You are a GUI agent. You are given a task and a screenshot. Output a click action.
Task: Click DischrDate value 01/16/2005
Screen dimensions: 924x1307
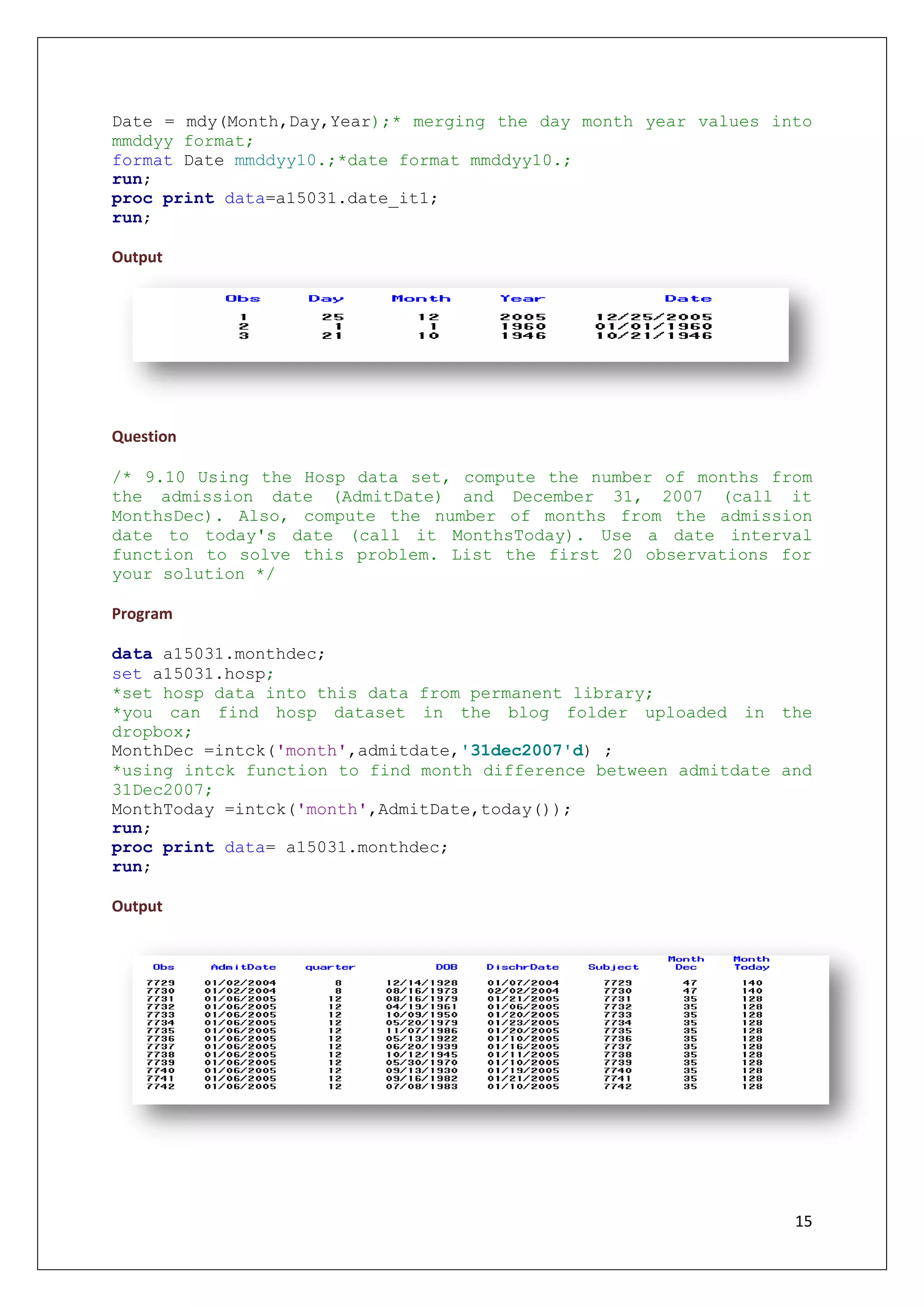pos(523,1047)
